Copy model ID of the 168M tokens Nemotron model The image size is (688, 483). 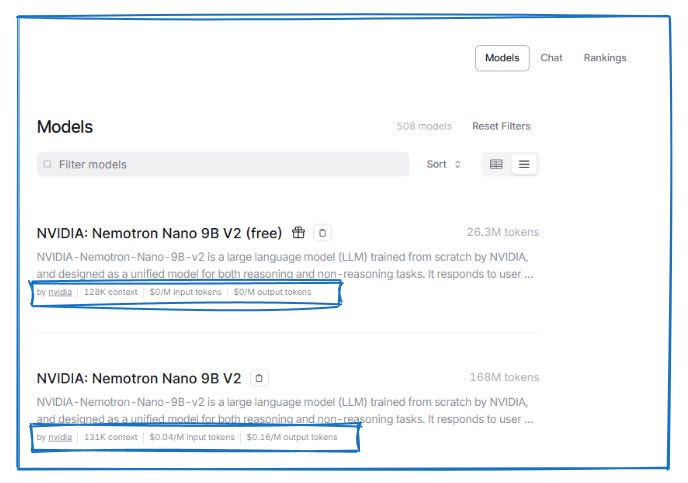(259, 378)
